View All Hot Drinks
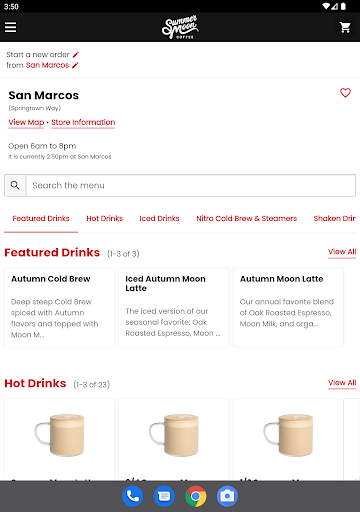The height and width of the screenshot is (512, 360). click(342, 383)
